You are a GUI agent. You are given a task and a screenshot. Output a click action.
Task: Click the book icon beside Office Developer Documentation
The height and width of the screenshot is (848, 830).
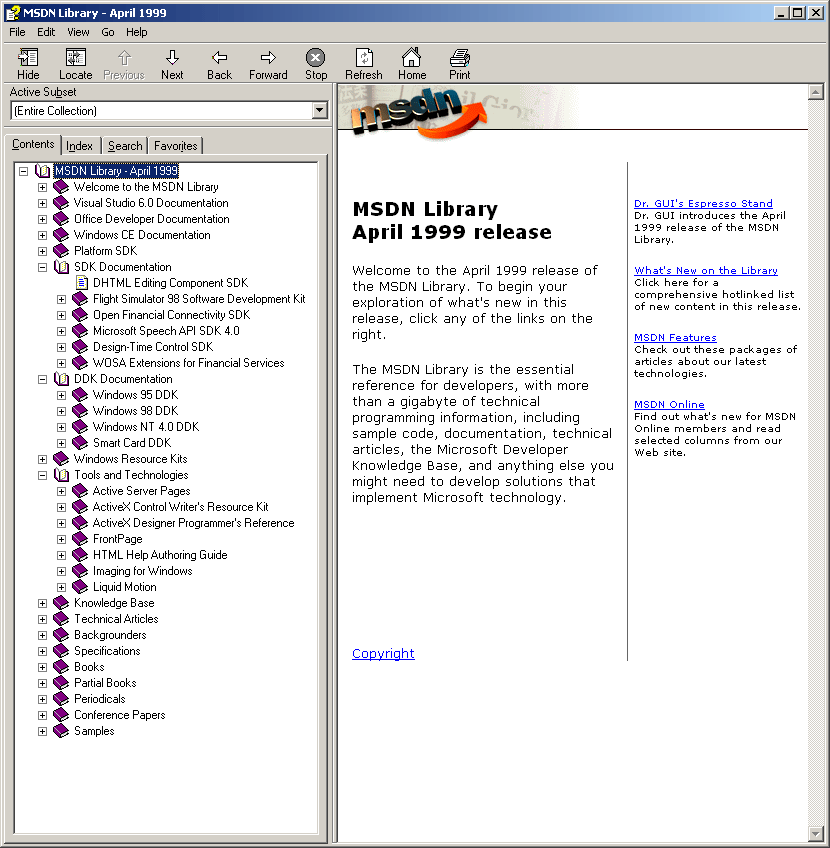(x=62, y=218)
